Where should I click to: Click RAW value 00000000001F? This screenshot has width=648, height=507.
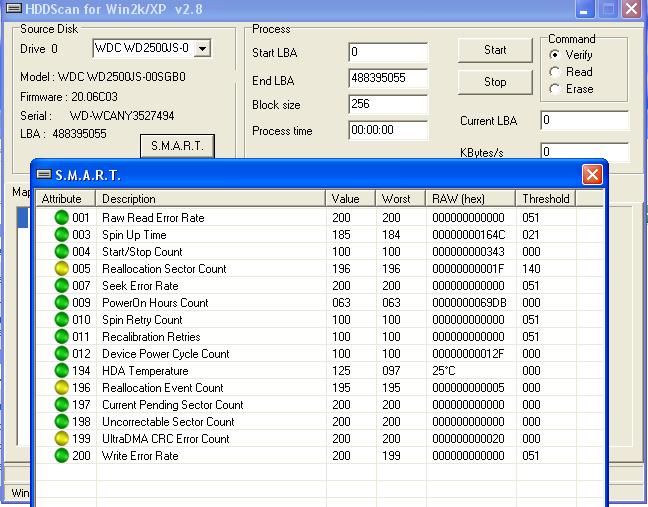[468, 269]
